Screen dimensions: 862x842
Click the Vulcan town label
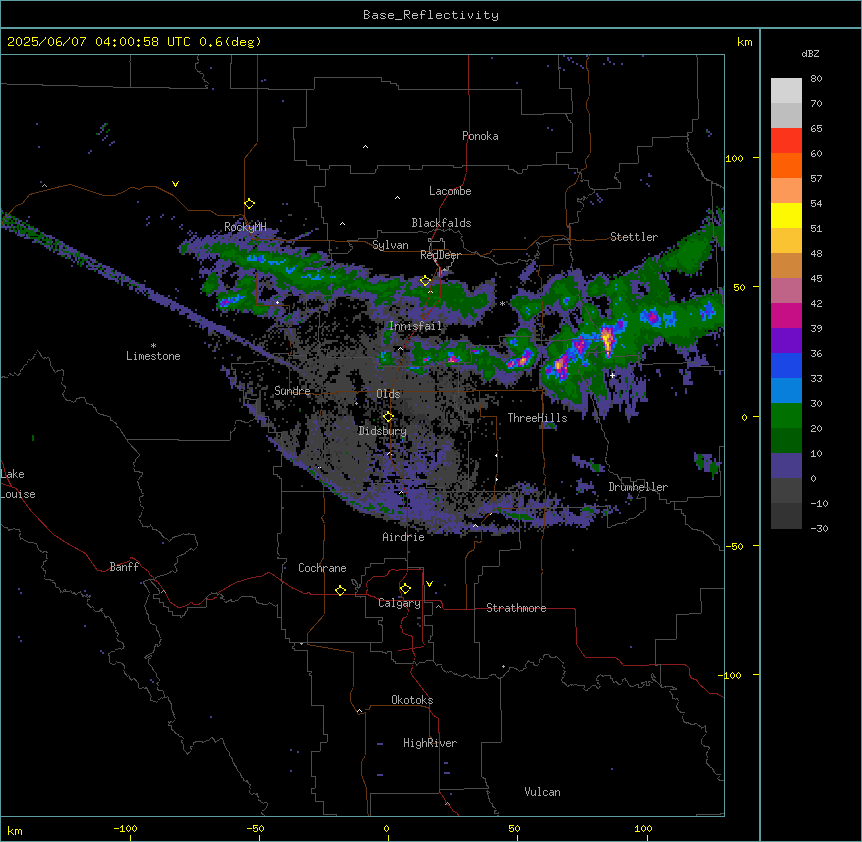(x=542, y=792)
